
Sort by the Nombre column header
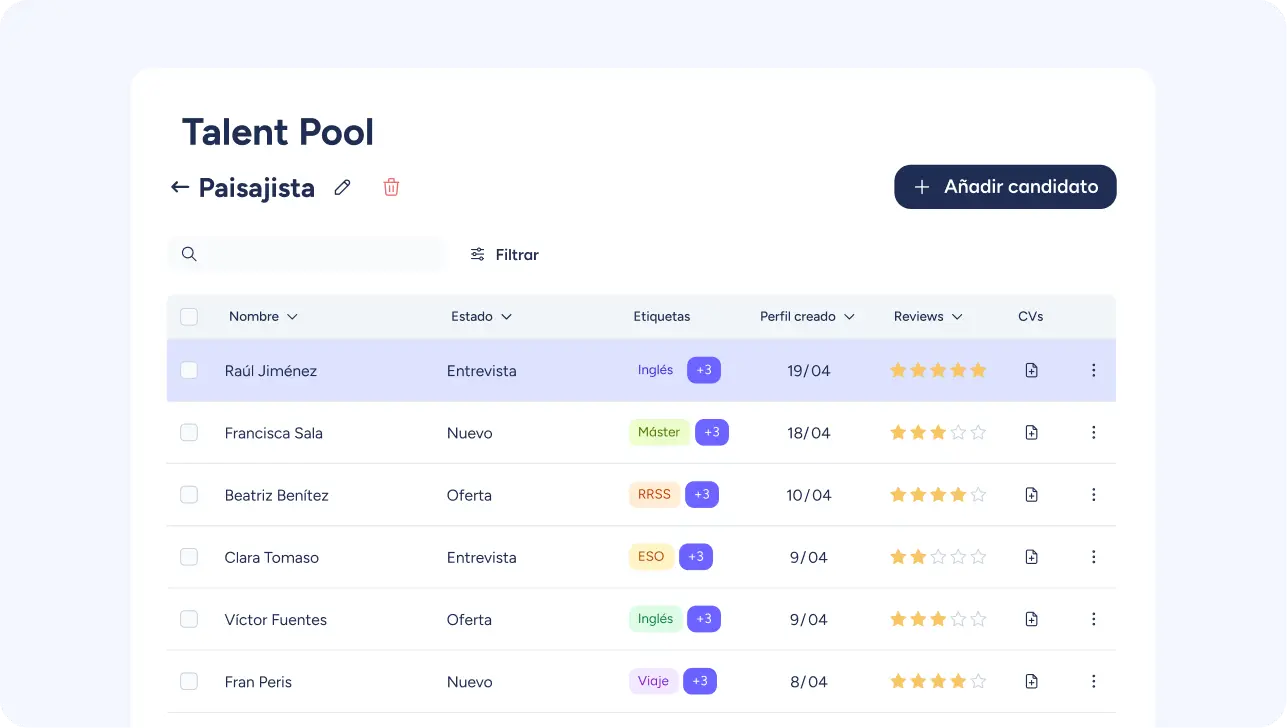click(263, 317)
